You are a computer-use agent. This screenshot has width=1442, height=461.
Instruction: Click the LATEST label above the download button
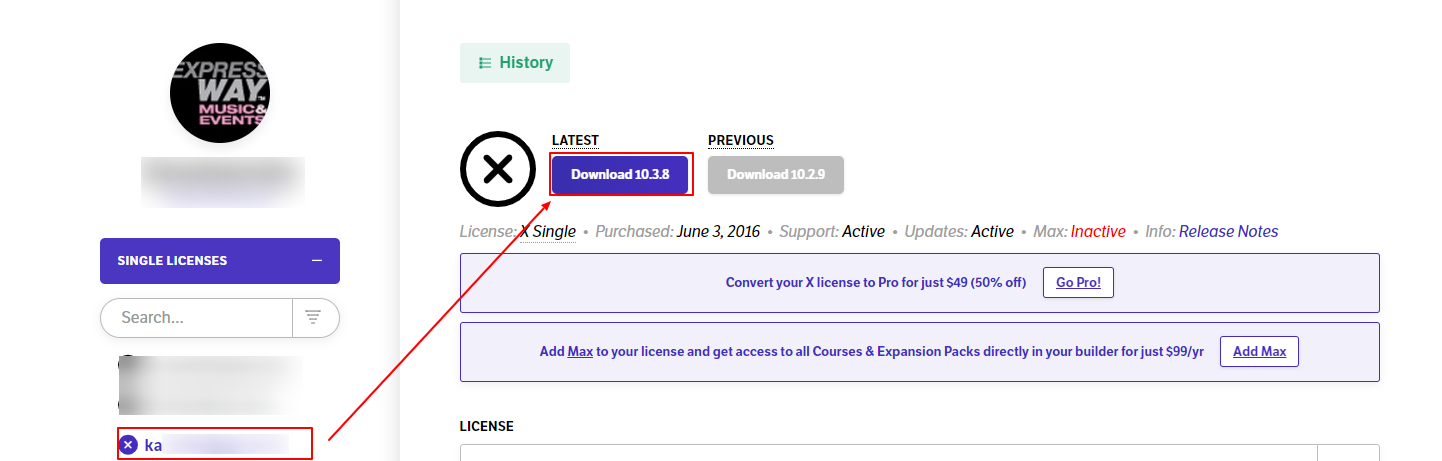(x=575, y=140)
